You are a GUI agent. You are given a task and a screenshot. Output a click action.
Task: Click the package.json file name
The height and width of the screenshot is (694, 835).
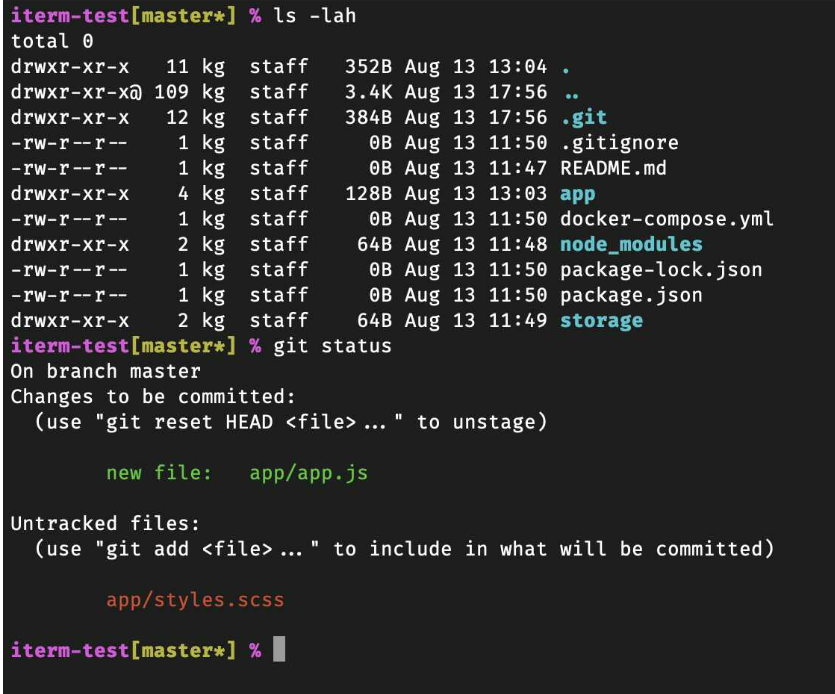[631, 295]
